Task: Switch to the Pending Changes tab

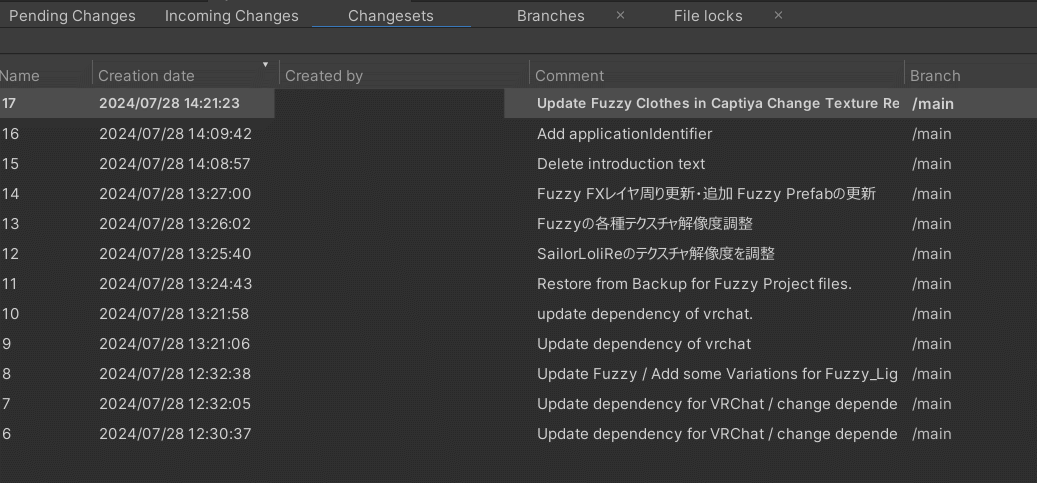Action: click(72, 16)
